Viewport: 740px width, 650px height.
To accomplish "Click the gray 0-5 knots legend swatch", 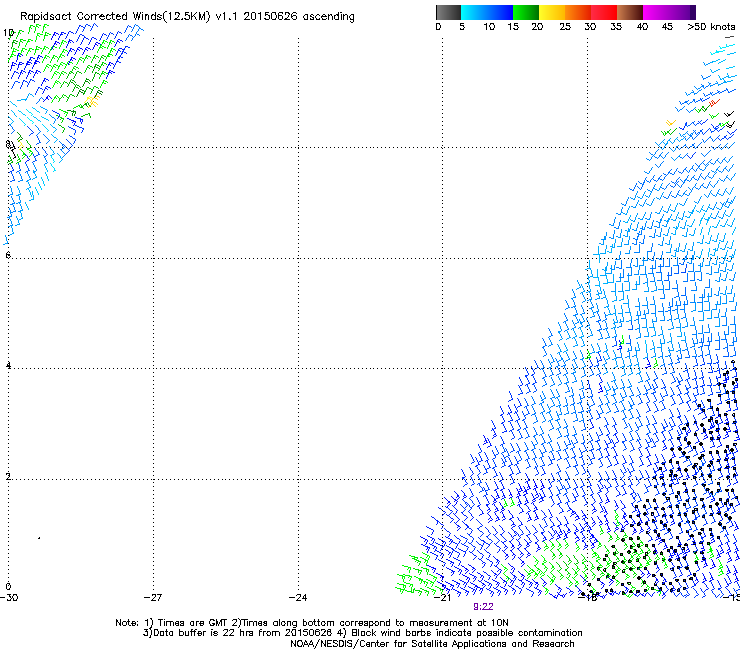I will (448, 12).
